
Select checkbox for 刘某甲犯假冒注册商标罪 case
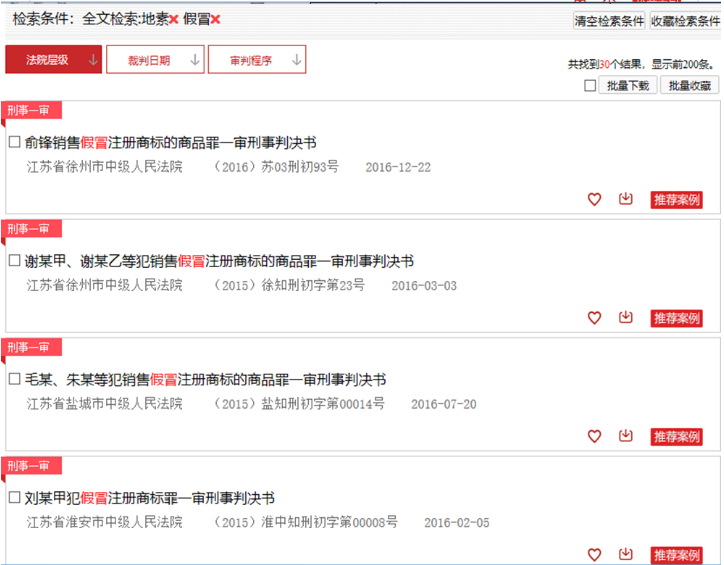point(14,498)
